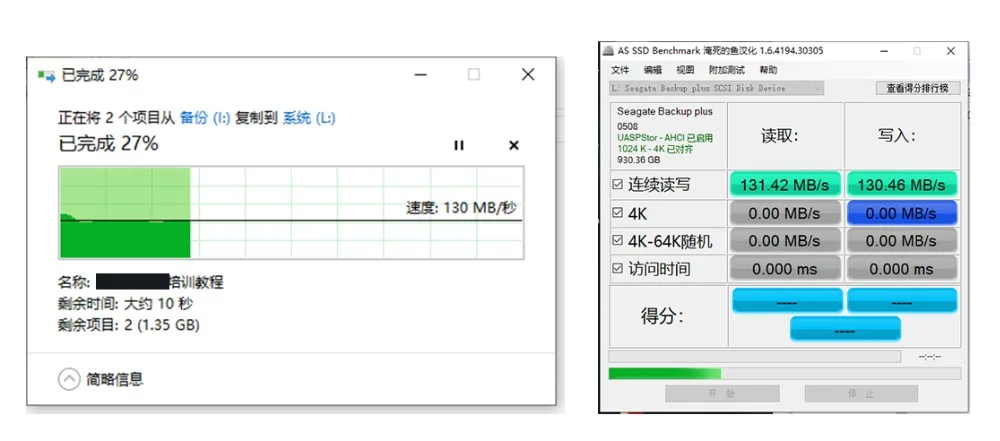Toggle the 4K-64K随机 checkbox
The image size is (1000, 441).
[x=618, y=241]
